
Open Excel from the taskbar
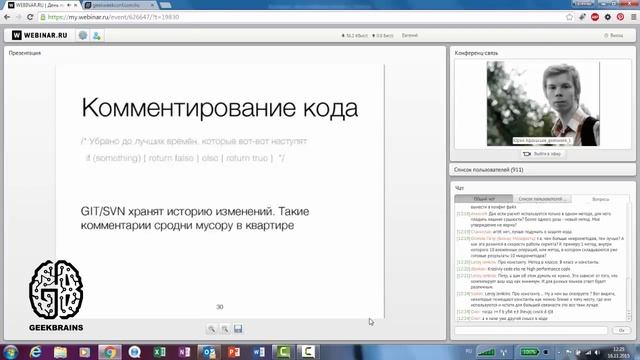click(159, 352)
